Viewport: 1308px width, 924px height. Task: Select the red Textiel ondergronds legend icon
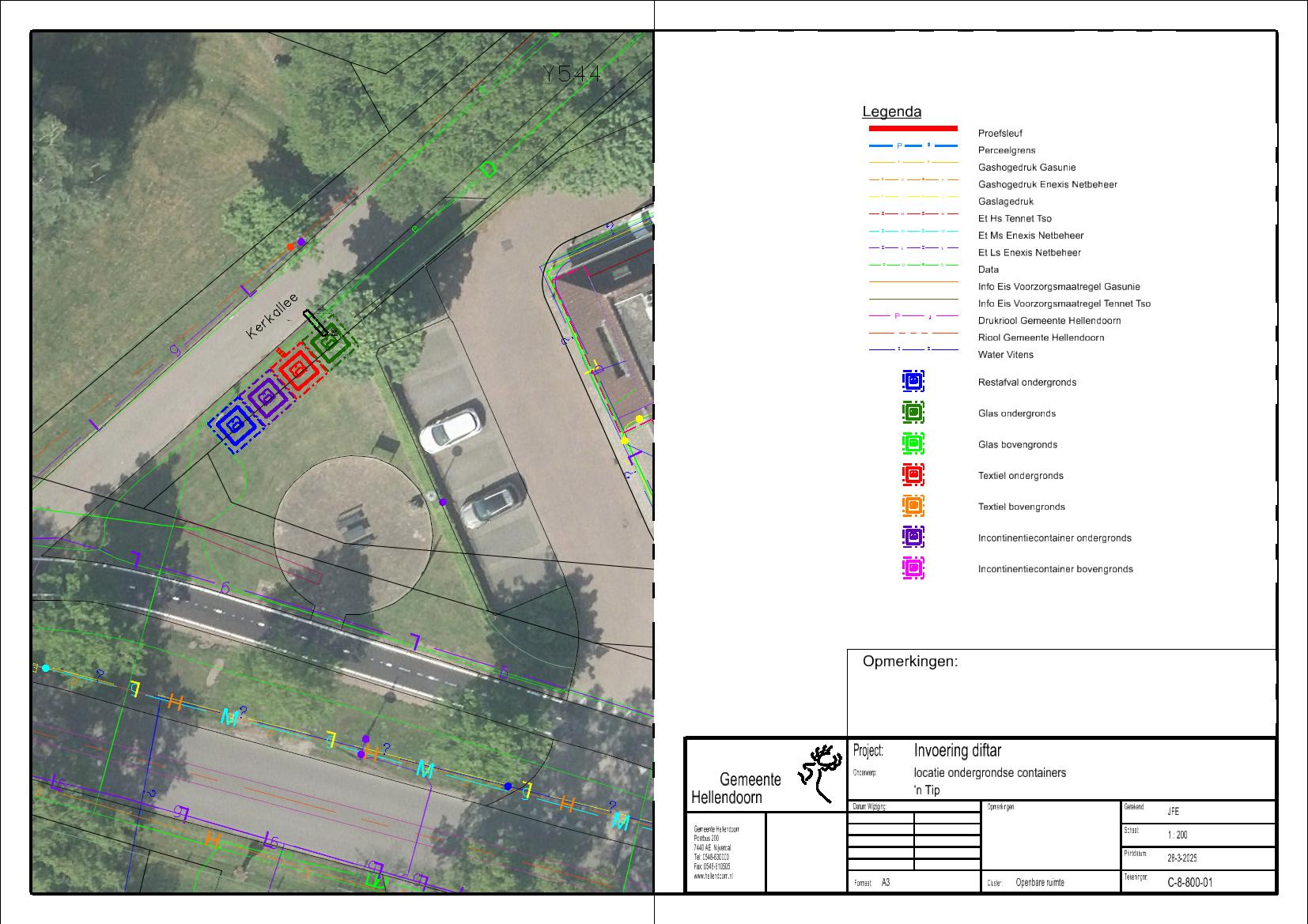click(x=913, y=475)
